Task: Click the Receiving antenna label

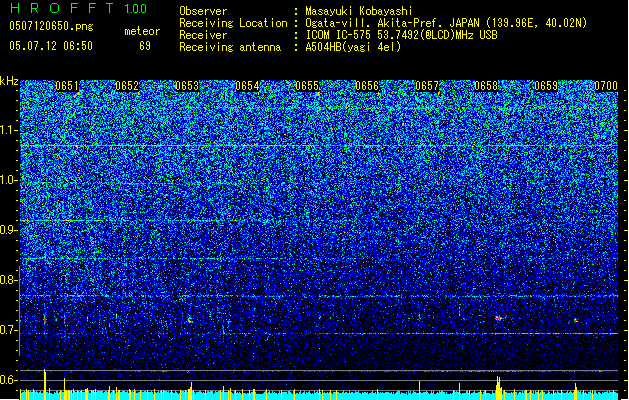Action: click(230, 47)
